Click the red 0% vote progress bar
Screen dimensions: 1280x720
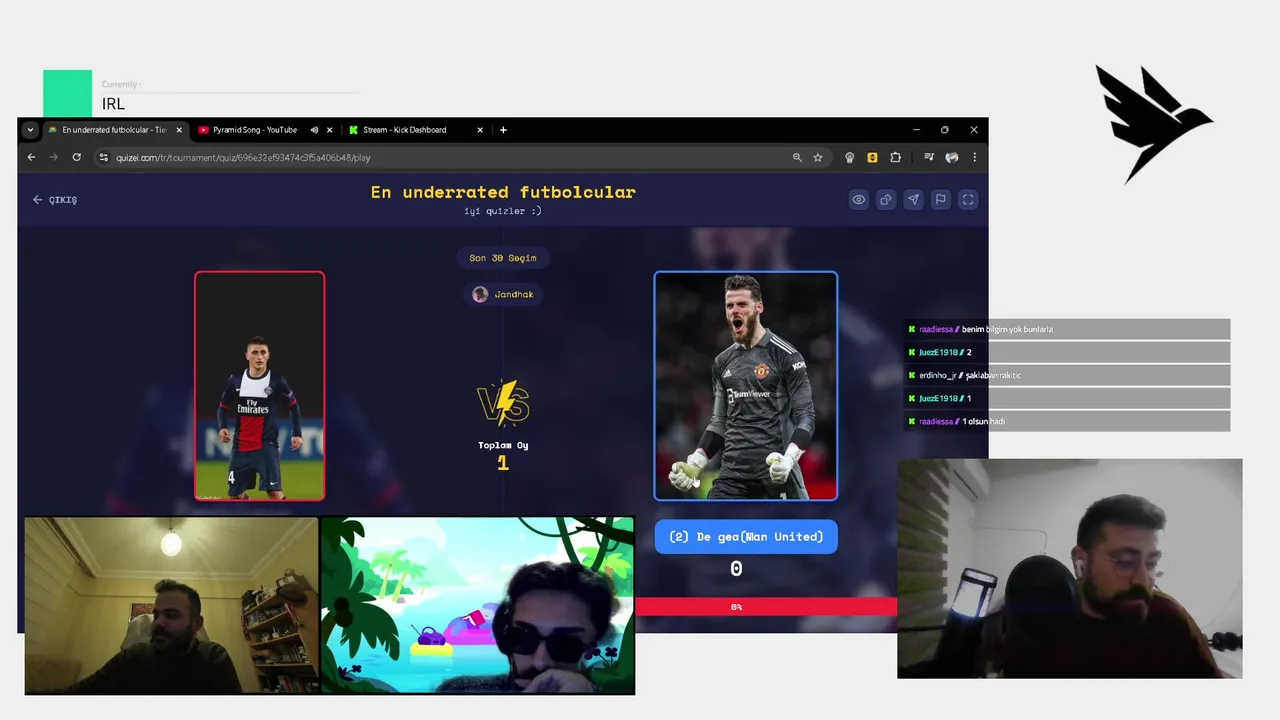click(x=766, y=607)
